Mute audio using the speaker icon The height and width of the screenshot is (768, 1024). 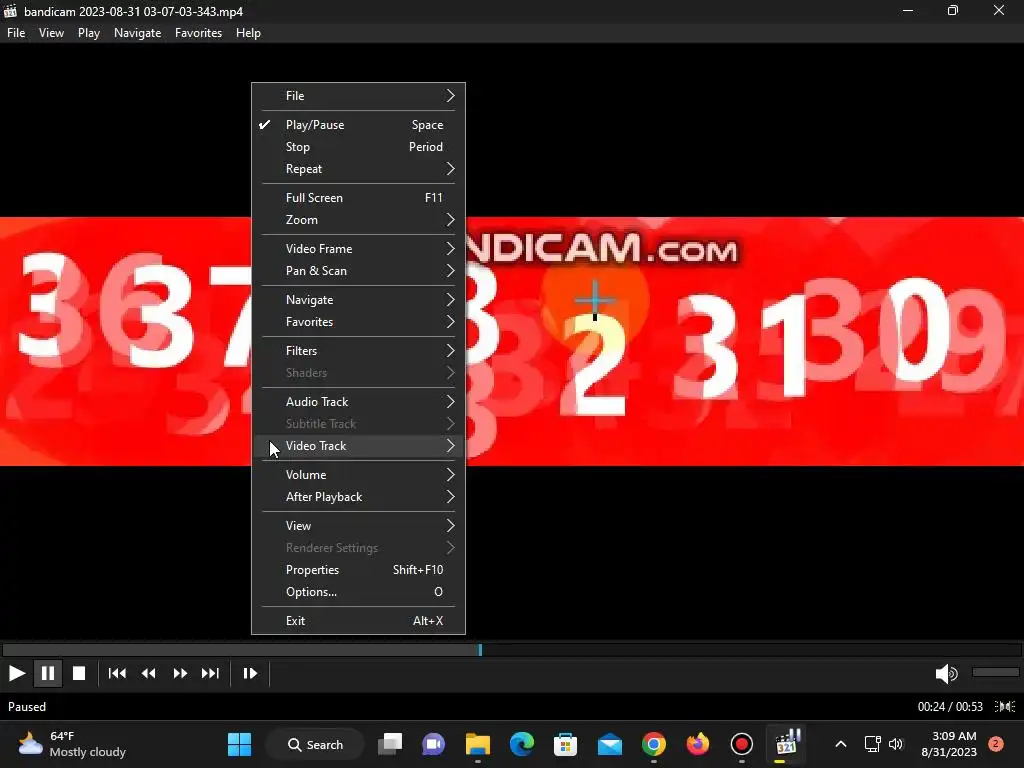(x=946, y=673)
